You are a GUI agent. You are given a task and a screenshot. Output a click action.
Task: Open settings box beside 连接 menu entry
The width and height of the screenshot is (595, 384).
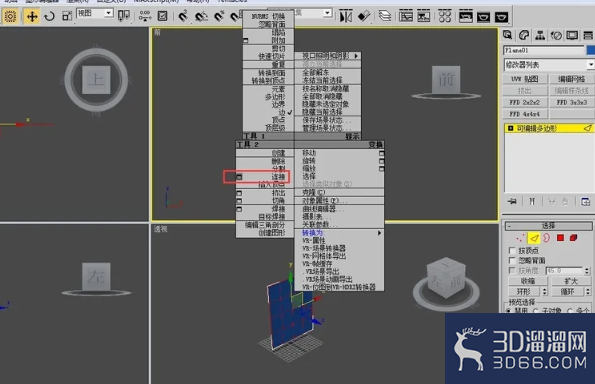[239, 177]
